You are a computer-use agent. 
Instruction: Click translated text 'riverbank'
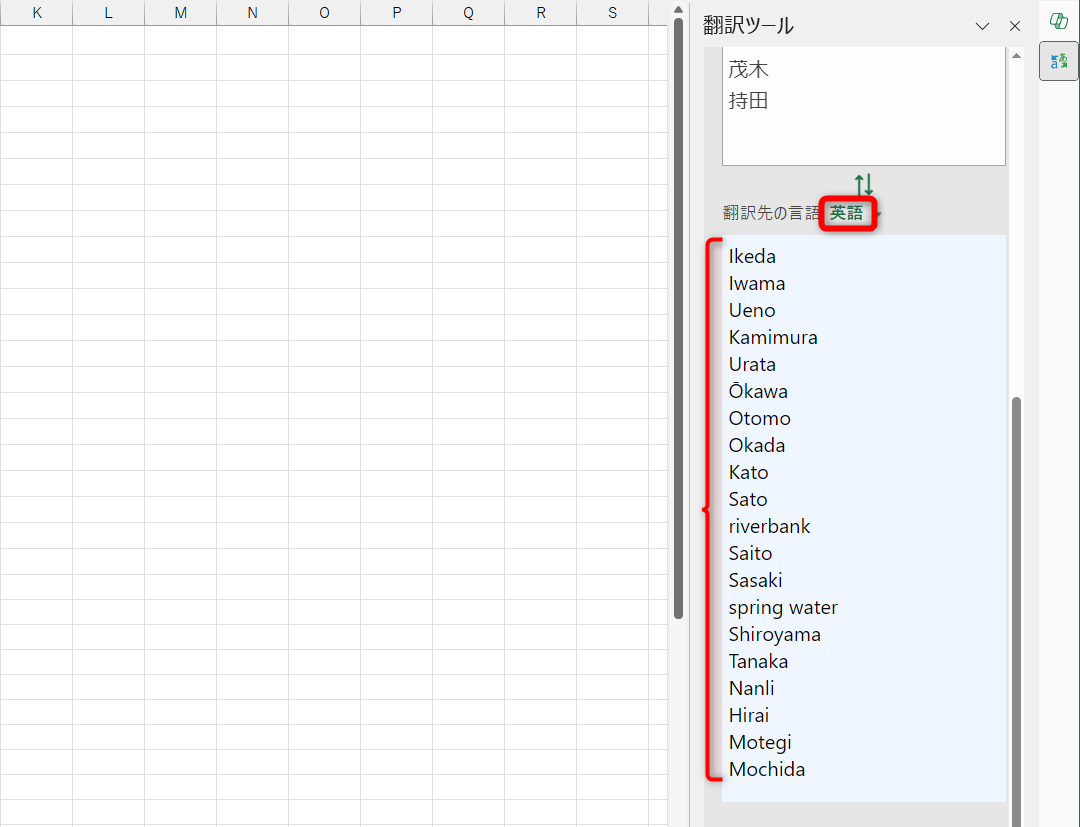pos(769,526)
